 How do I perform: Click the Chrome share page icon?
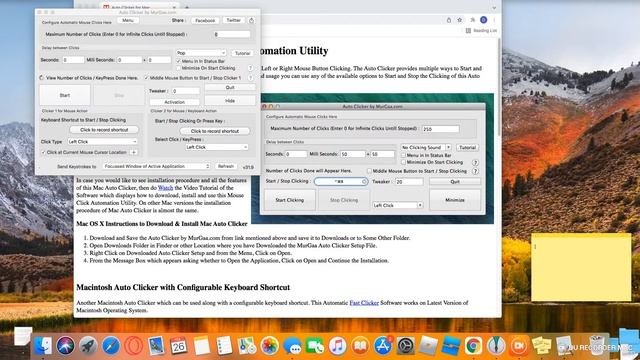click(449, 20)
